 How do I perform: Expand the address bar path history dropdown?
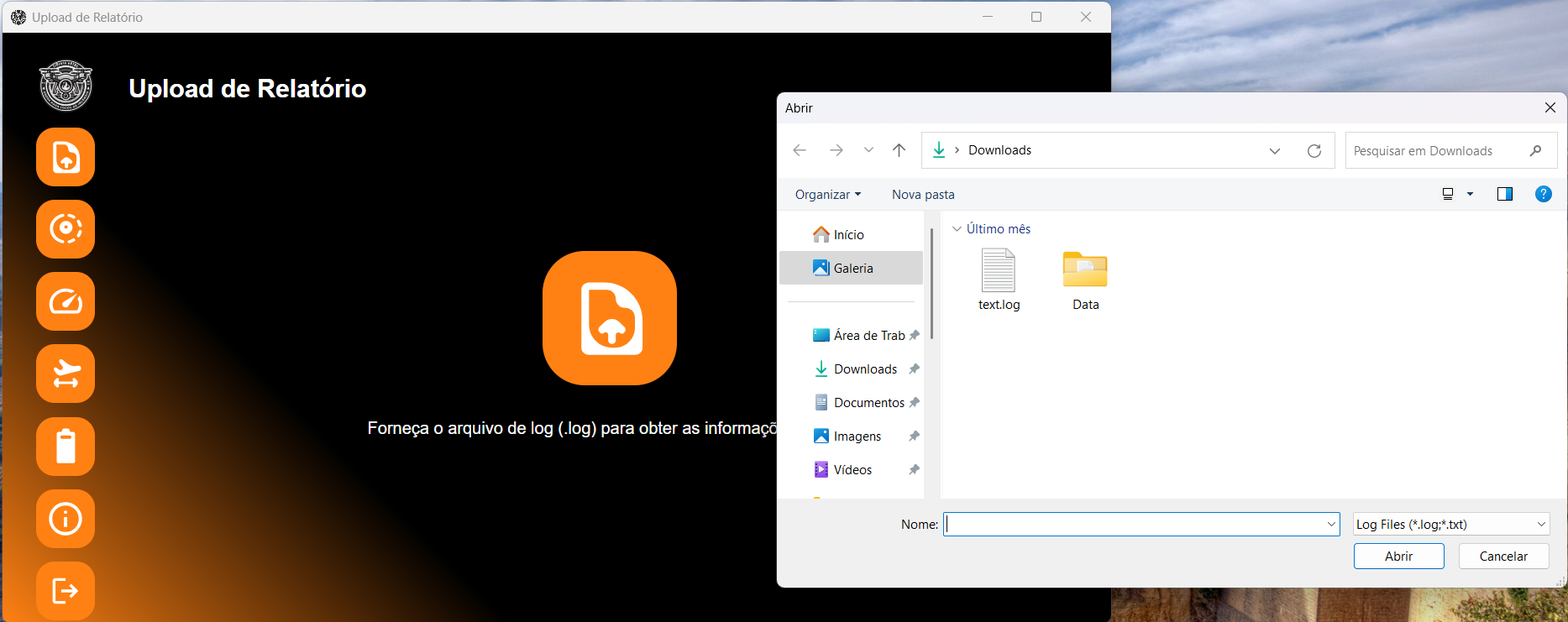pyautogui.click(x=1275, y=151)
